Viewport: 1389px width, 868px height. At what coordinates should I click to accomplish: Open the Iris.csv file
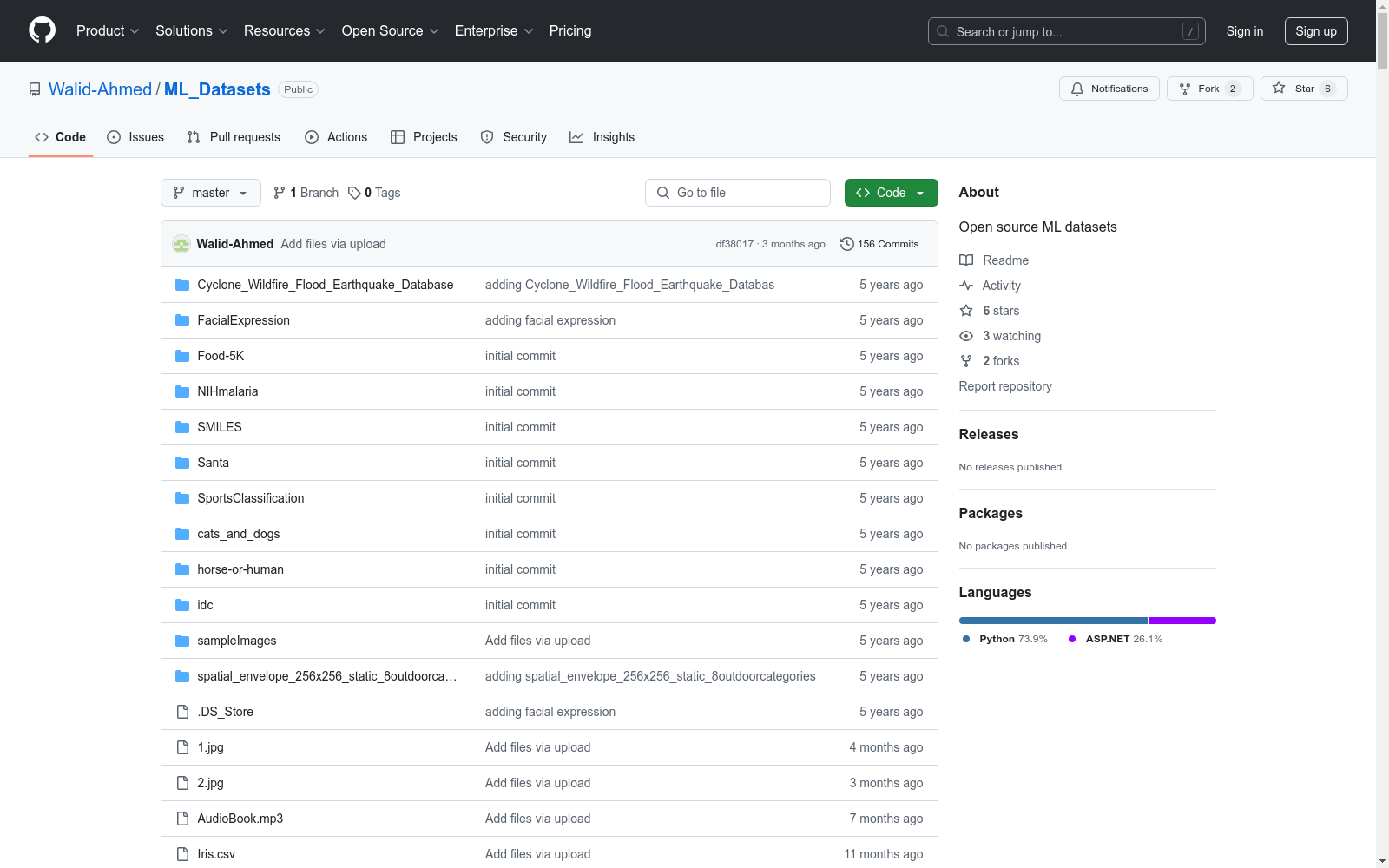click(x=216, y=854)
